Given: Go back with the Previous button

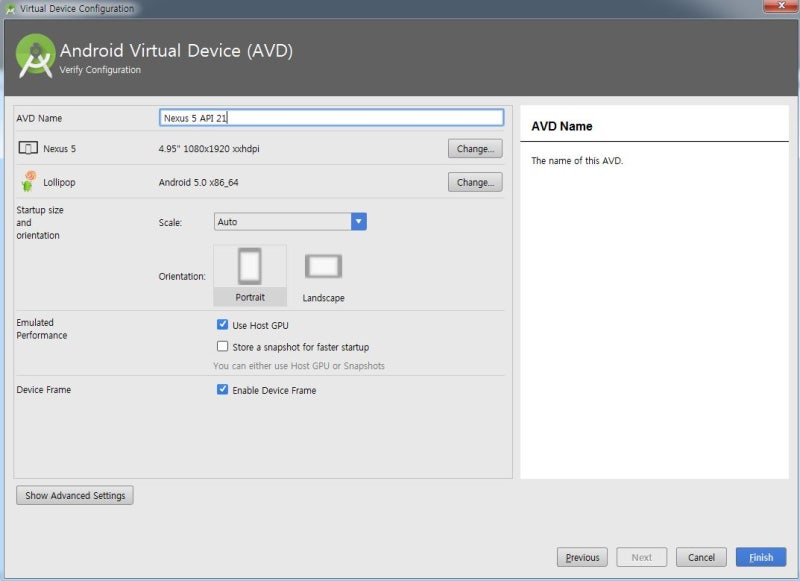Looking at the screenshot, I should [582, 557].
